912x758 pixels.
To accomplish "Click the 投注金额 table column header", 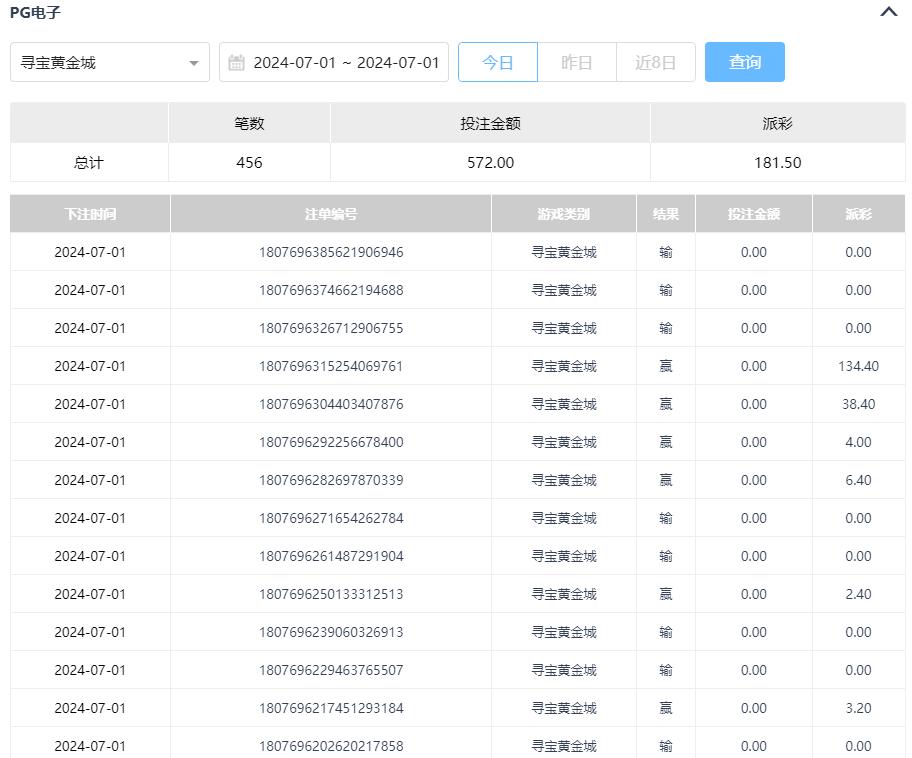I will pos(753,214).
